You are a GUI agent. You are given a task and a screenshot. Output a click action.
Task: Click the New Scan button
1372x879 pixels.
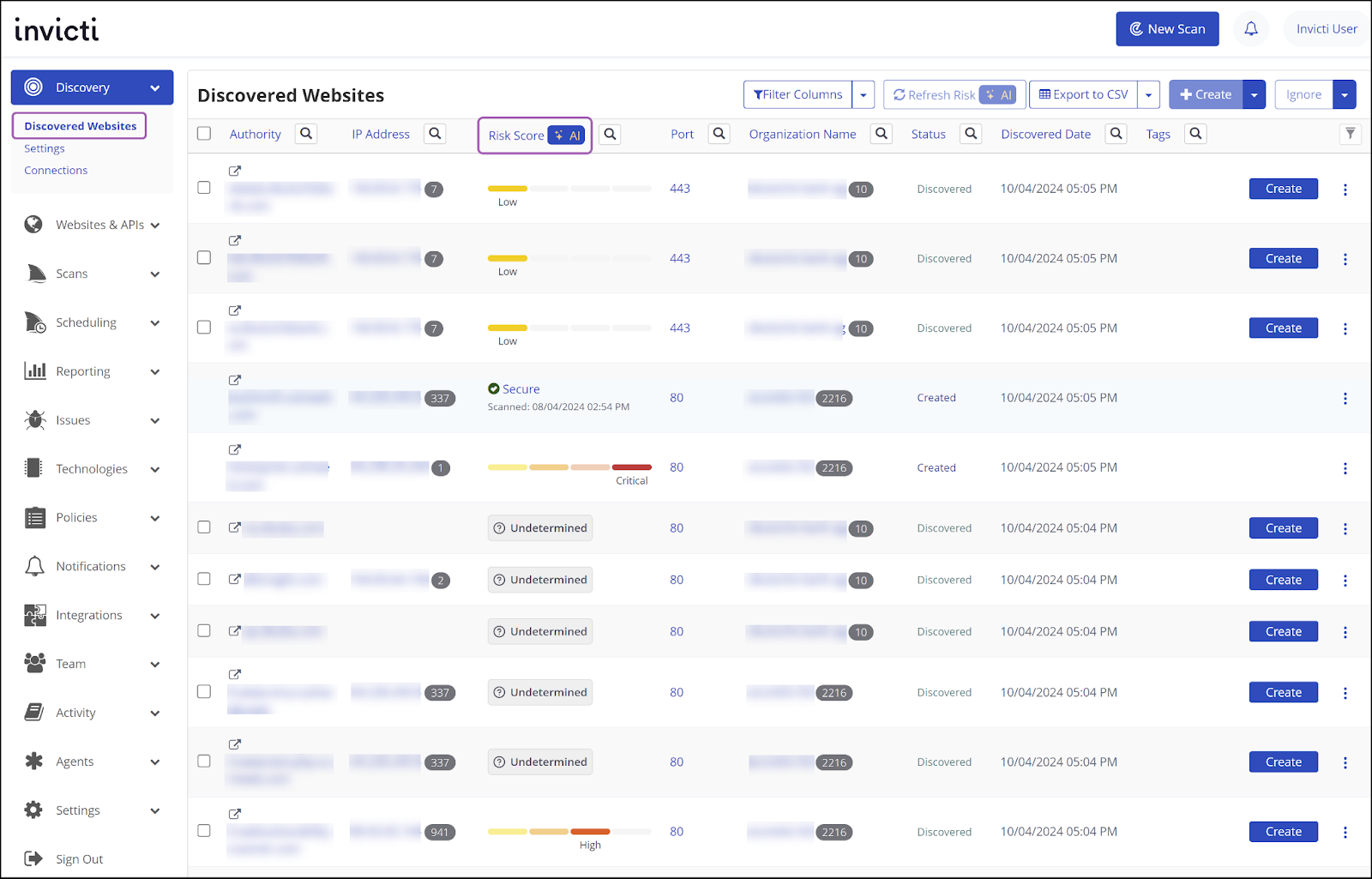[1167, 28]
